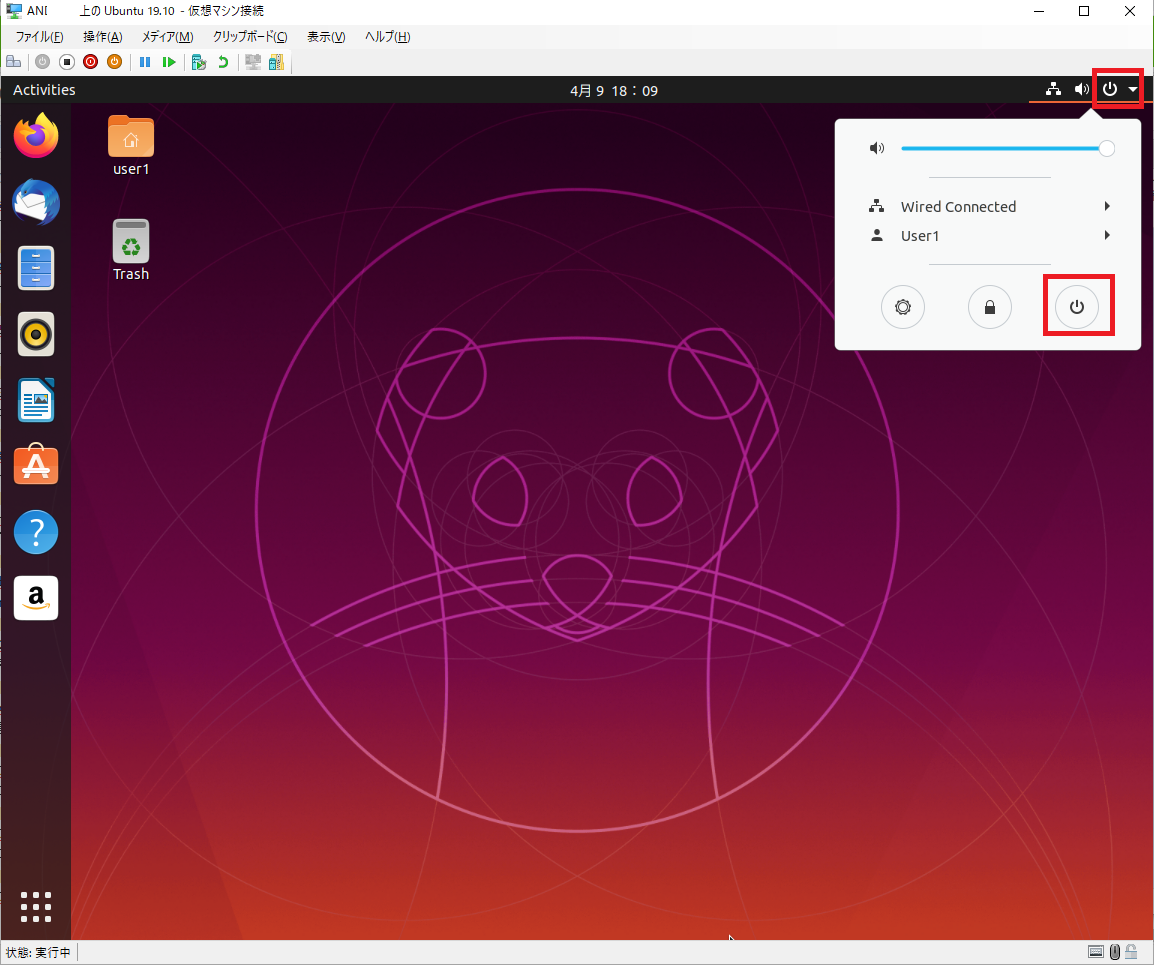The width and height of the screenshot is (1154, 965).
Task: Open the Activities overview
Action: click(x=44, y=90)
